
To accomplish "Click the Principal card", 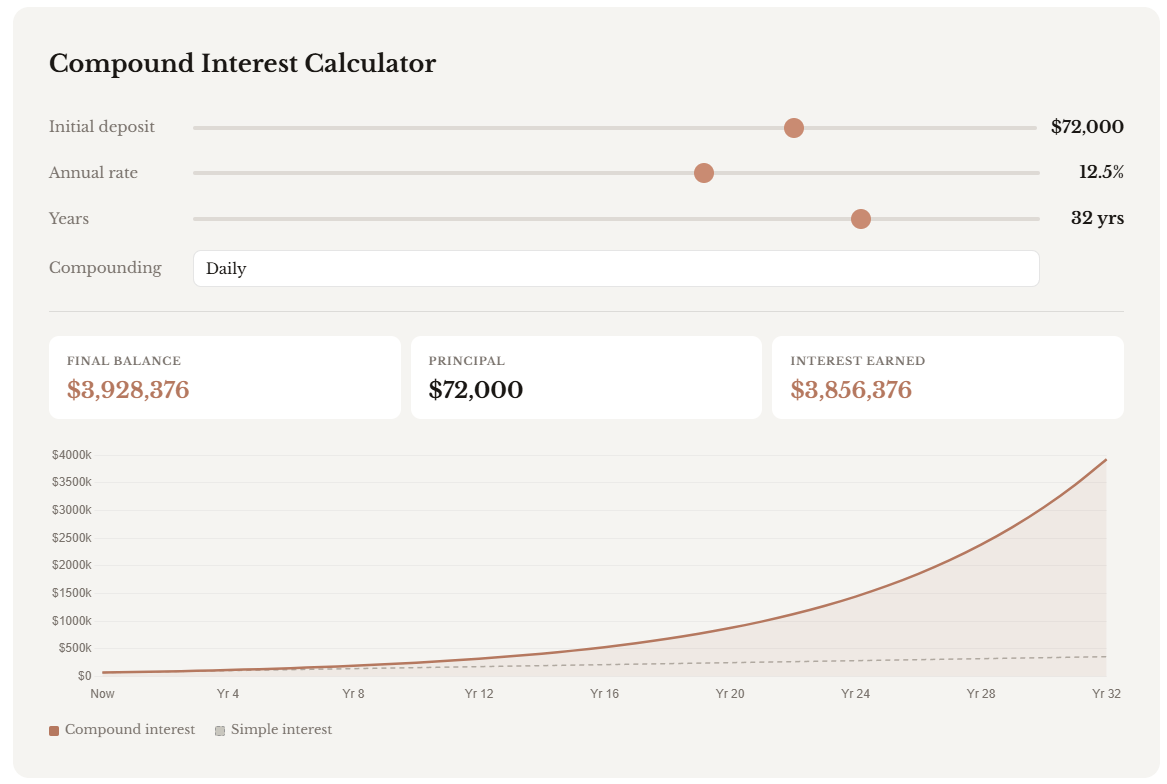I will coord(586,377).
